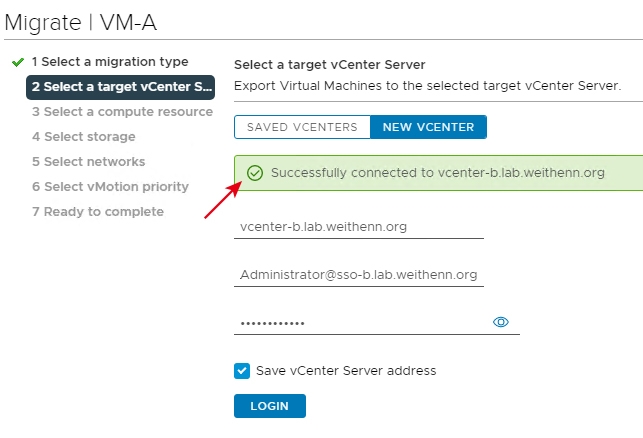The image size is (643, 438).
Task: Jump to step 5 Select networks
Action: tap(89, 162)
